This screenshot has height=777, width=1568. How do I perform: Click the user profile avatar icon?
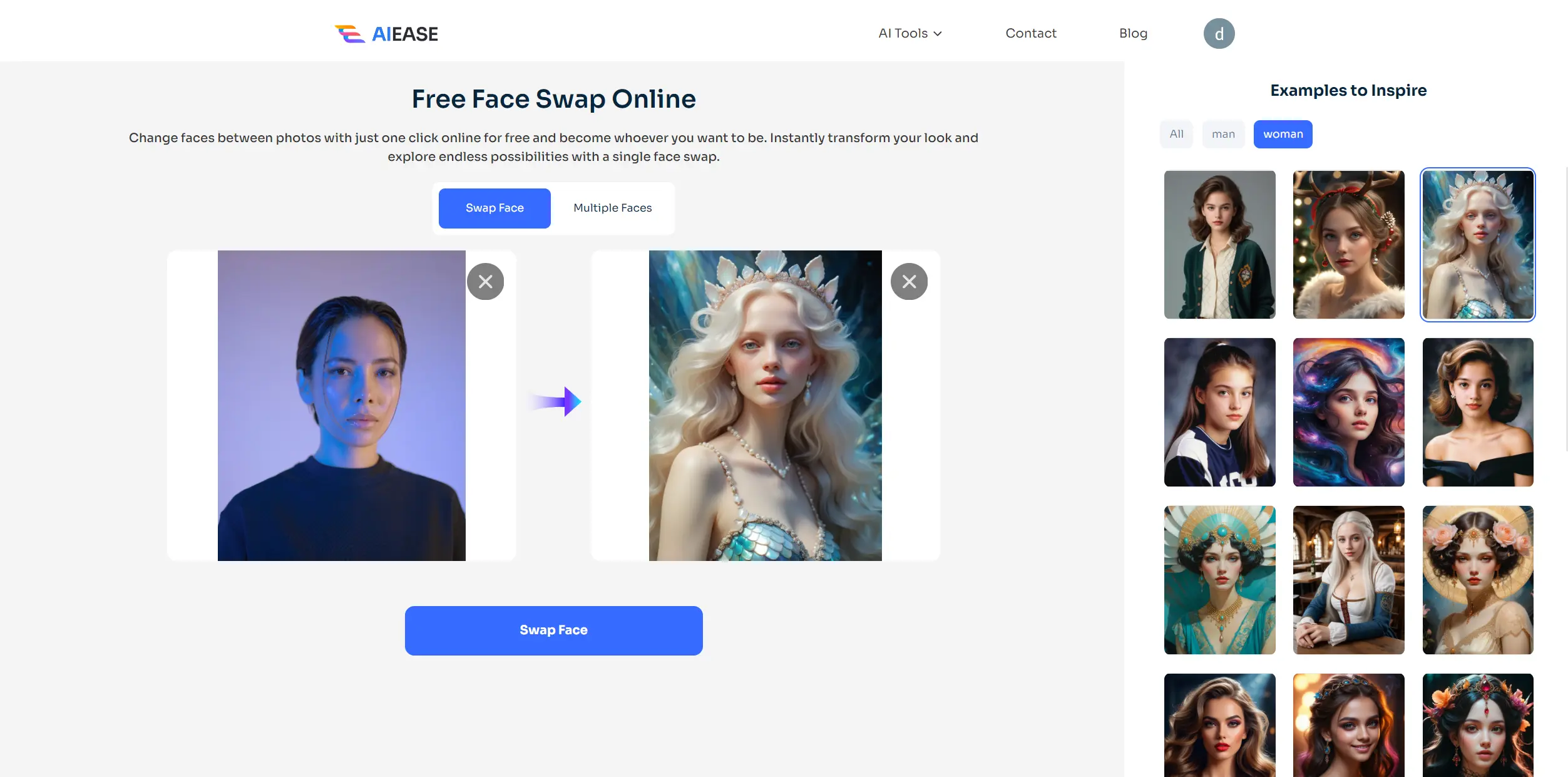point(1219,32)
